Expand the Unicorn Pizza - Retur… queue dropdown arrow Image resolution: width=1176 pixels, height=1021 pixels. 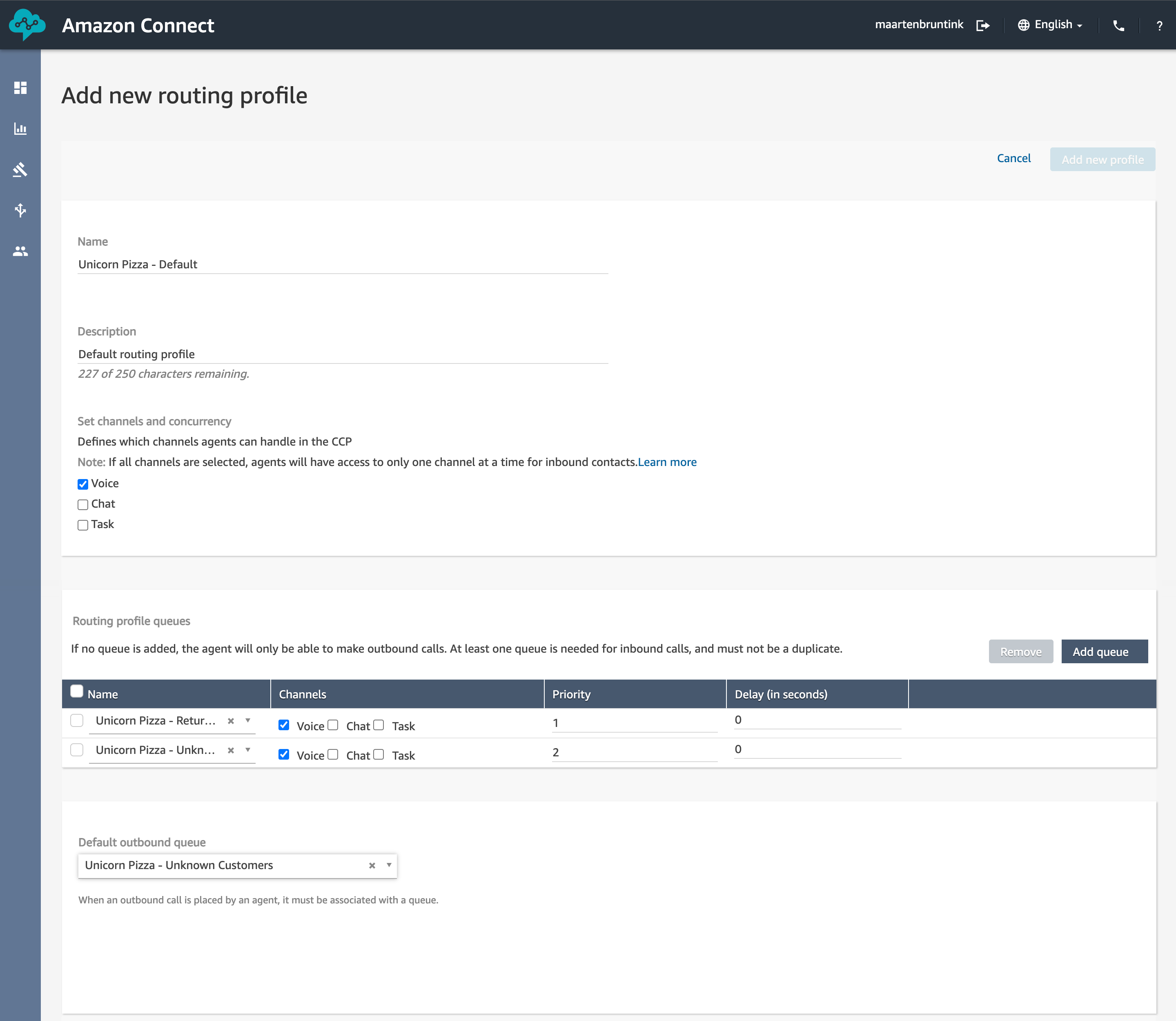pos(248,721)
